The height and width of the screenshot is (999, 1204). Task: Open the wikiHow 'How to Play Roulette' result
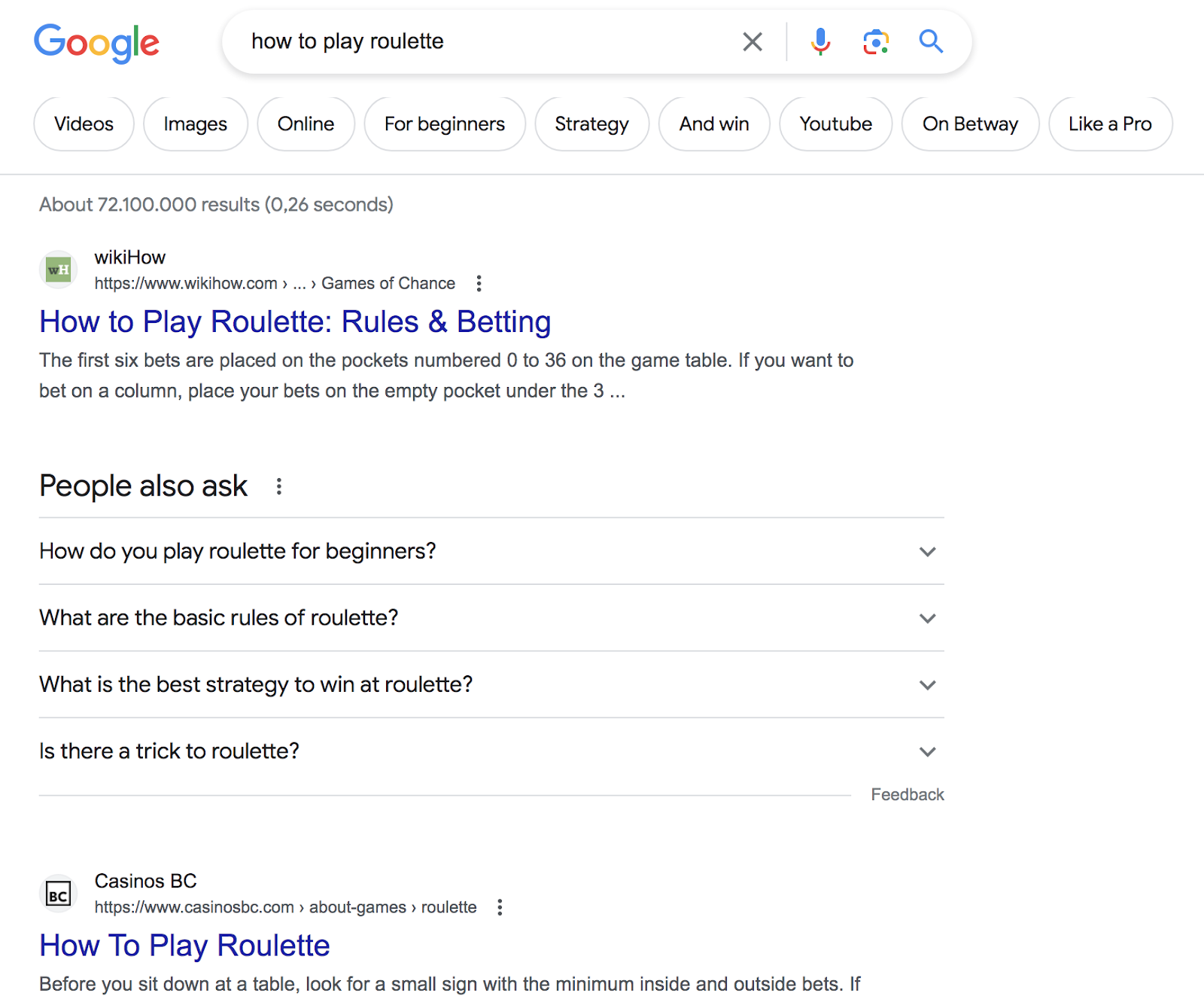coord(295,321)
